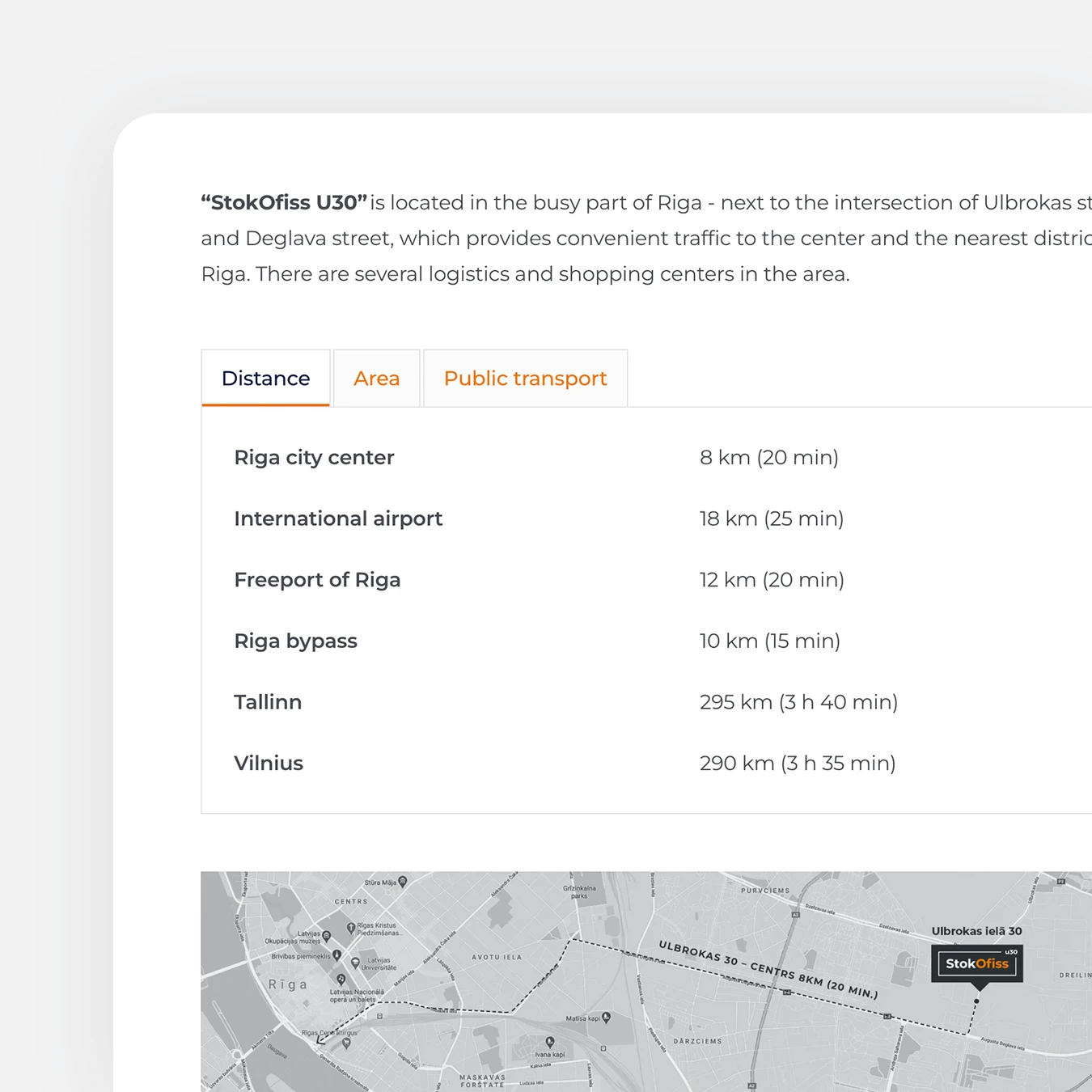Viewport: 1092px width, 1092px height.
Task: Click the Brīvības piemineklis map pin
Action: [x=336, y=955]
